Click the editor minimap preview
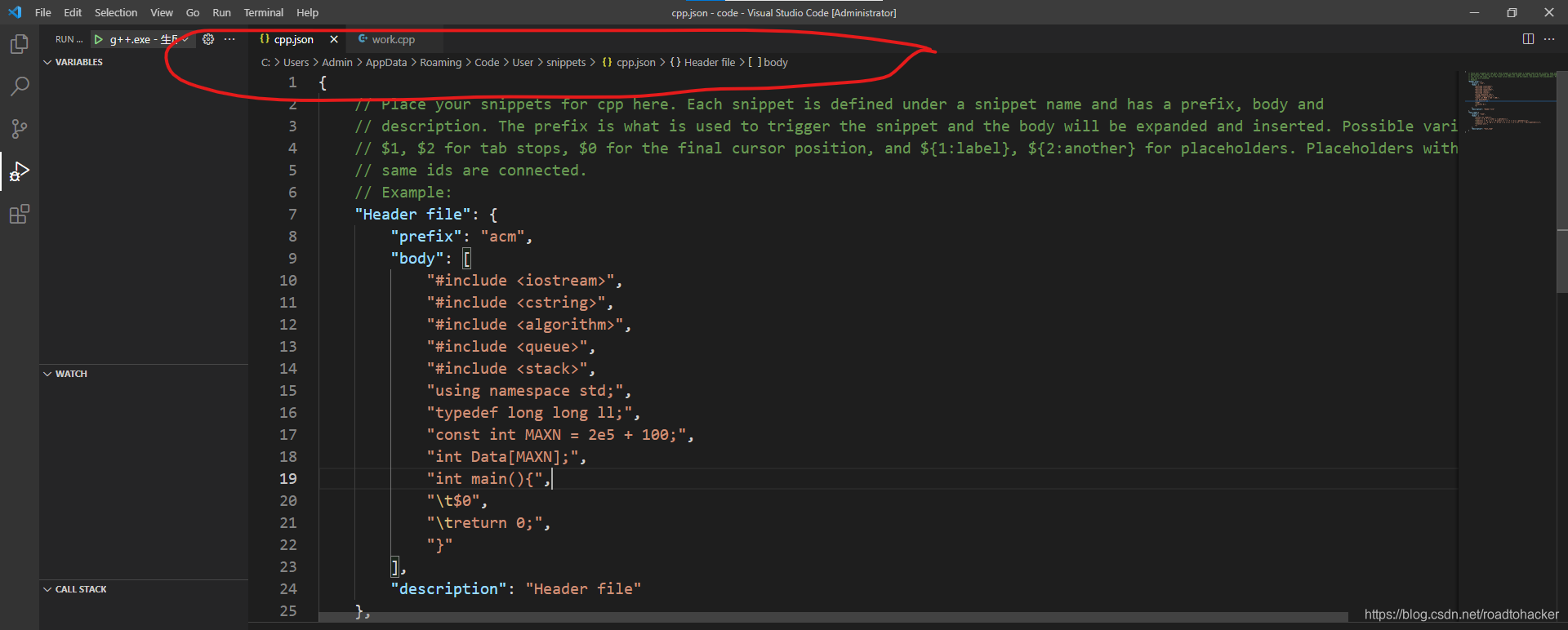The image size is (1568, 630). click(x=1509, y=102)
